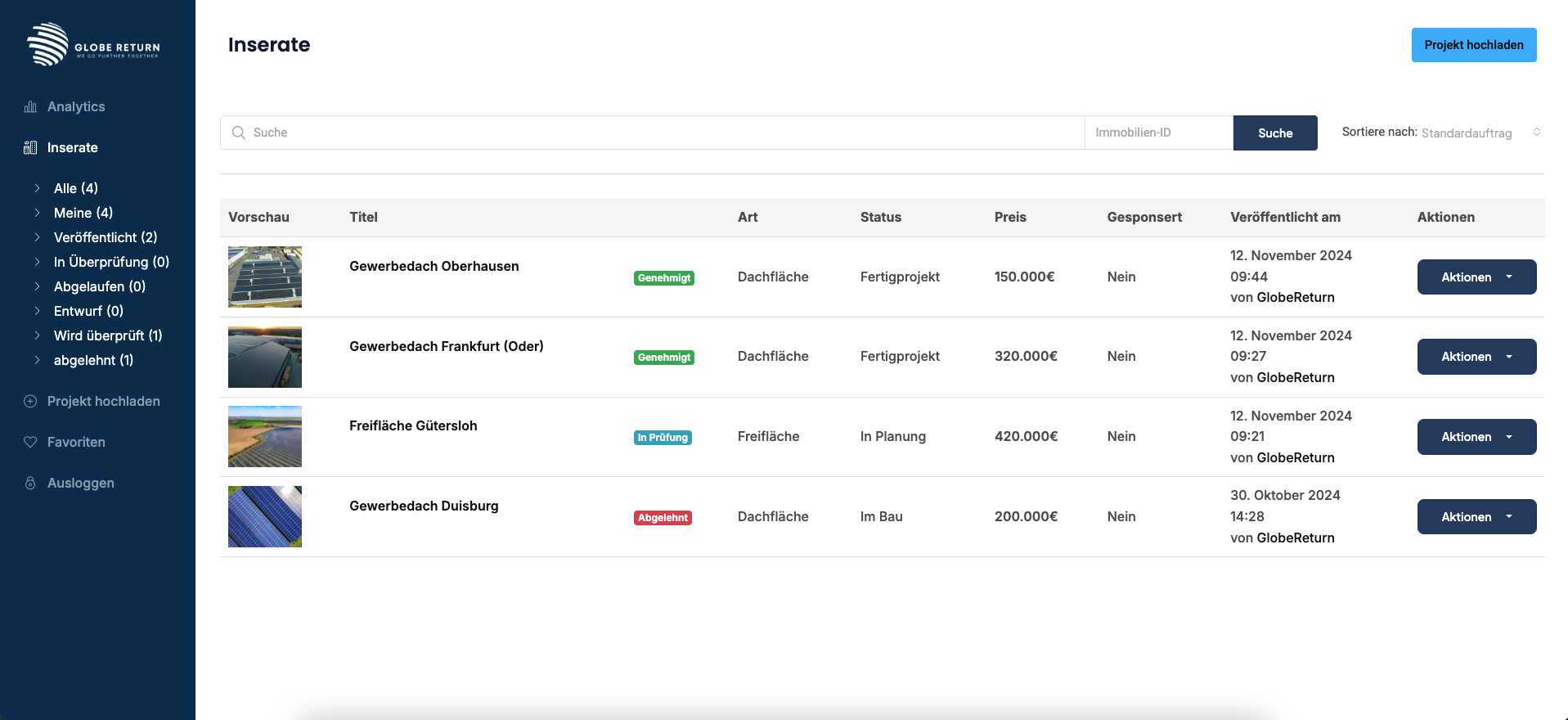Image resolution: width=1568 pixels, height=720 pixels.
Task: Click the Genehmigt badge on Gewerbedach Oberhausen
Action: pos(664,278)
